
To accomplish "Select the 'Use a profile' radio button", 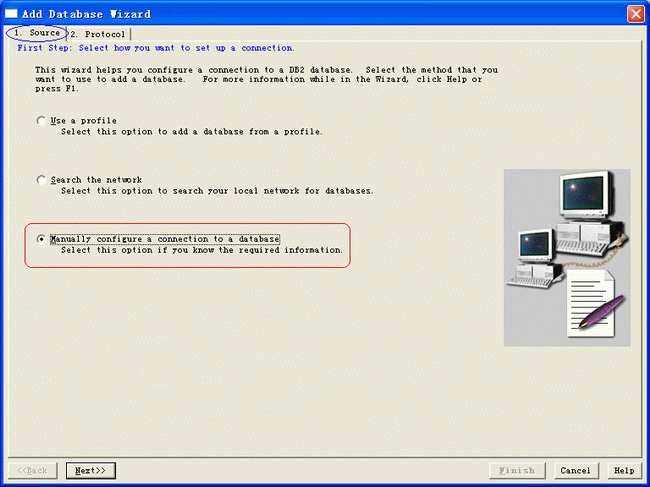I will pos(41,121).
